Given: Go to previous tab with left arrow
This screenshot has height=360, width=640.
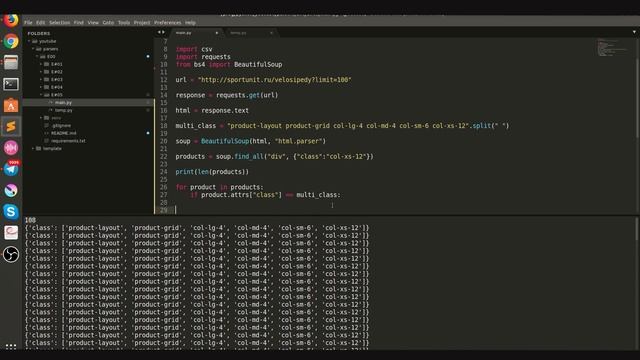Looking at the screenshot, I should pyautogui.click(x=159, y=32).
